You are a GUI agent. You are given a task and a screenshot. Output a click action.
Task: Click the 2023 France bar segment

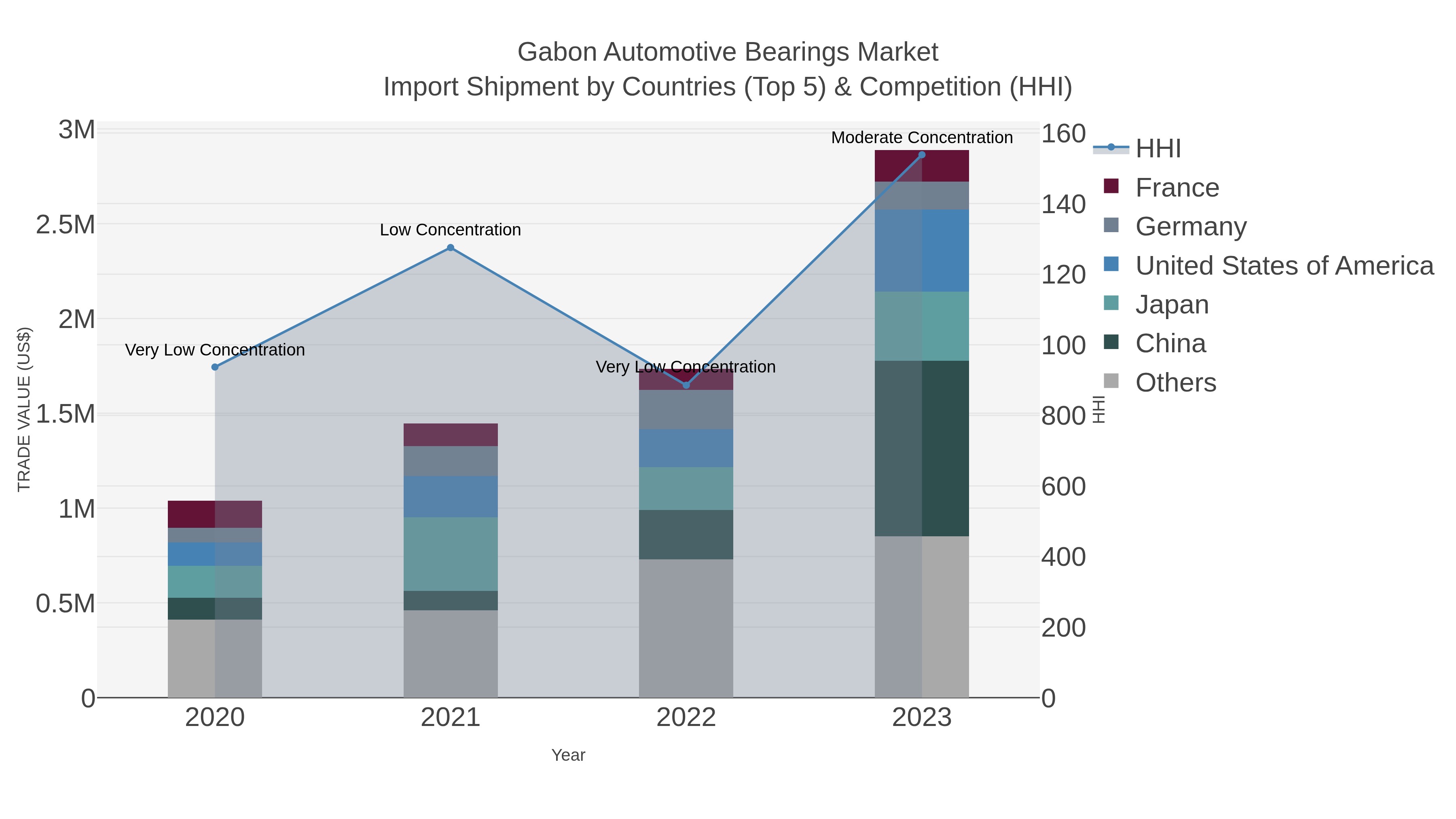click(x=922, y=166)
